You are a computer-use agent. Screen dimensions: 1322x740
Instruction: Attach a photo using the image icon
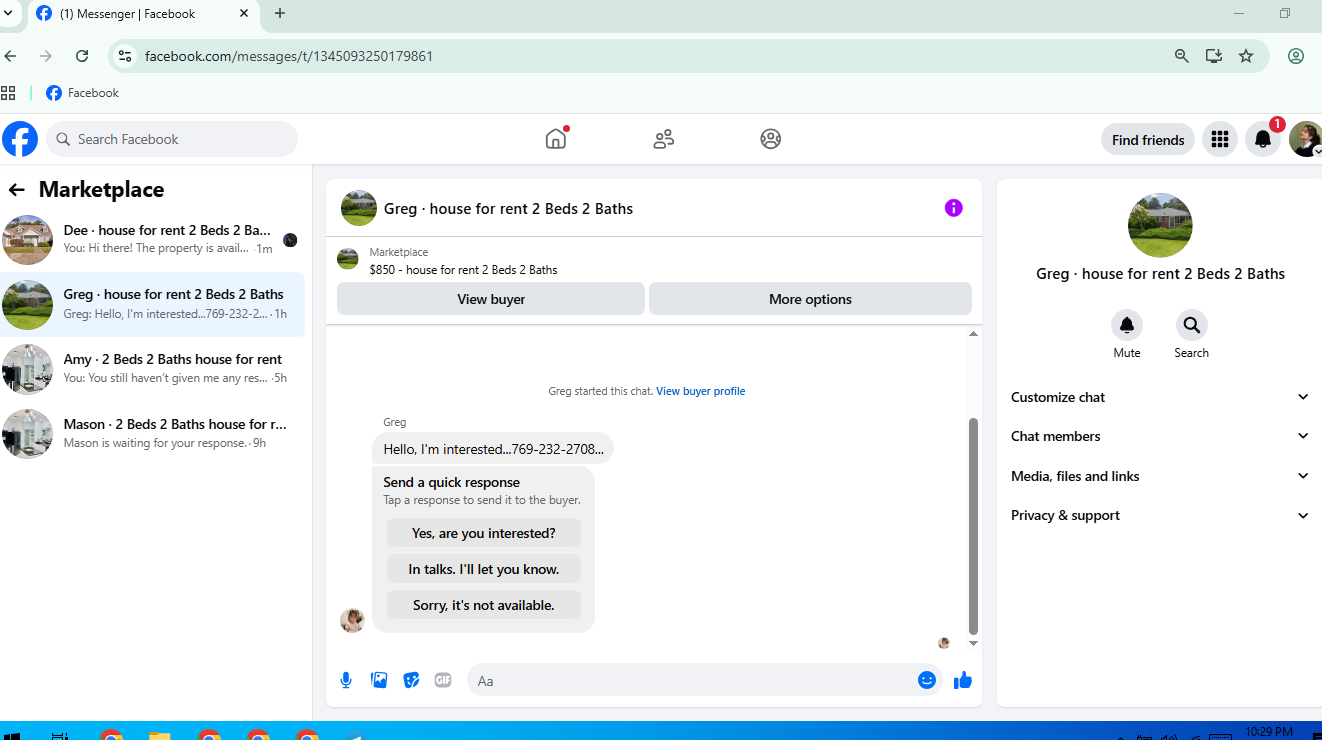(x=379, y=680)
